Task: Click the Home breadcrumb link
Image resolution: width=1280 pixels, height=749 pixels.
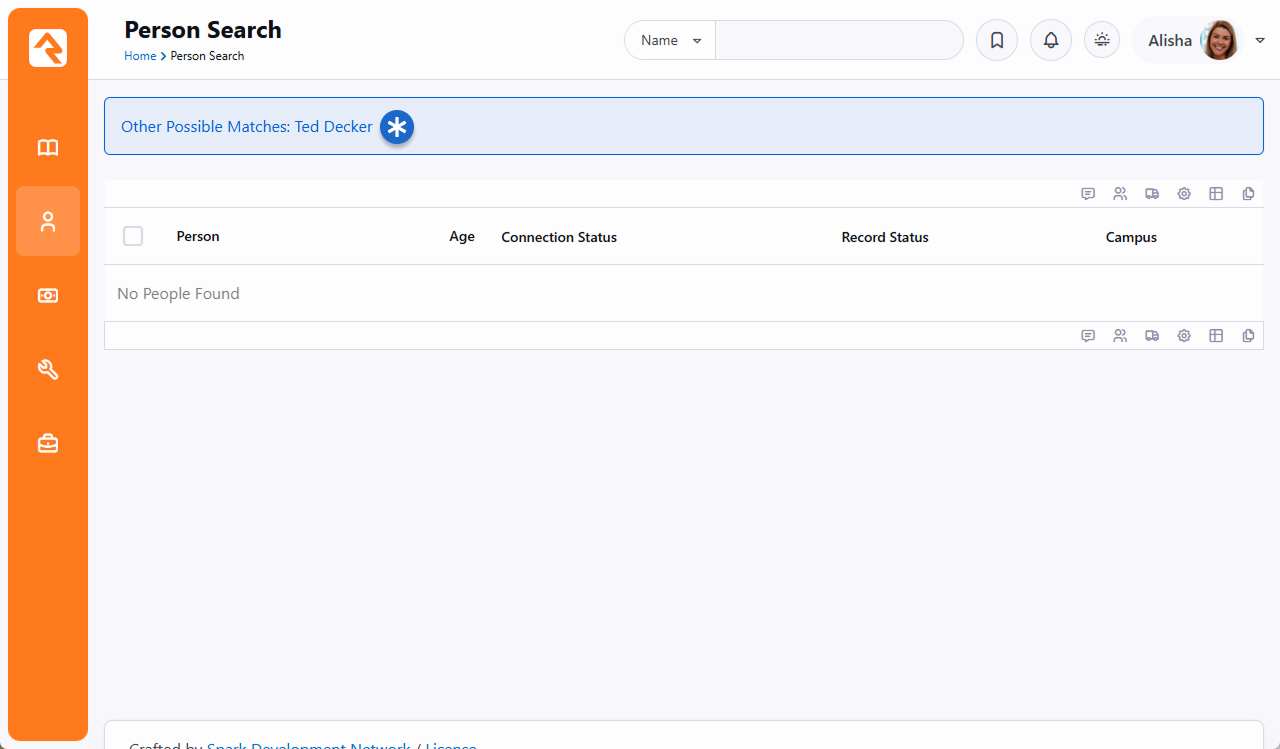Action: point(139,56)
